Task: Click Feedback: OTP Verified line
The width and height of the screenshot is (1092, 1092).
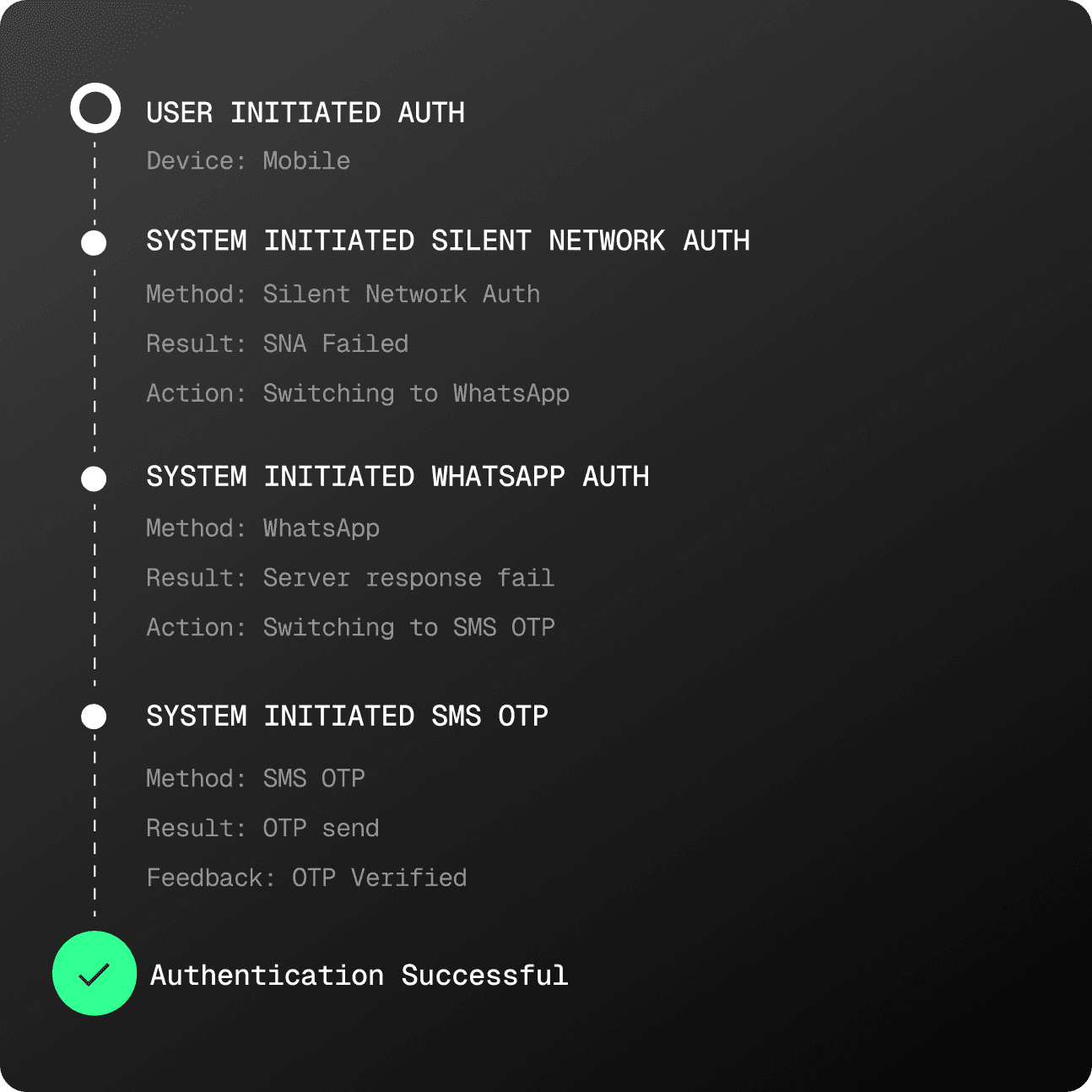Action: click(x=306, y=878)
